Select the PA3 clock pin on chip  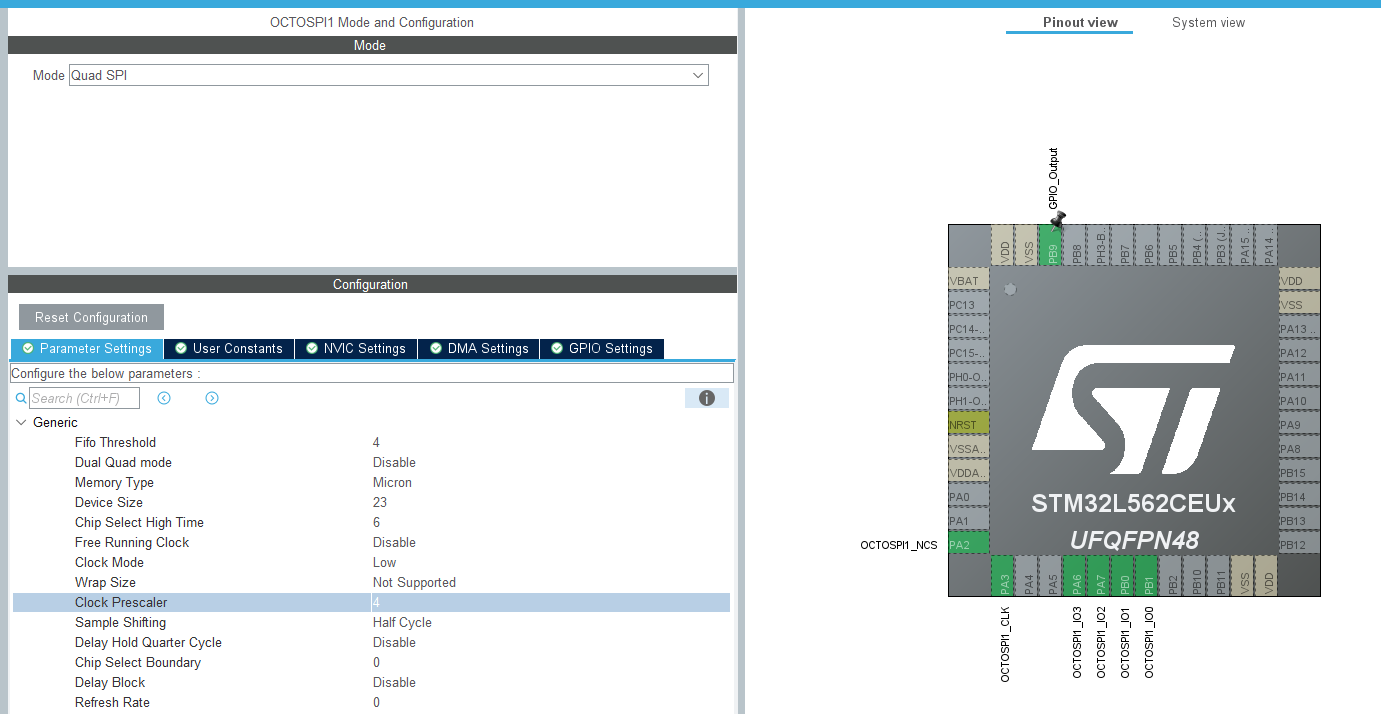click(1004, 577)
